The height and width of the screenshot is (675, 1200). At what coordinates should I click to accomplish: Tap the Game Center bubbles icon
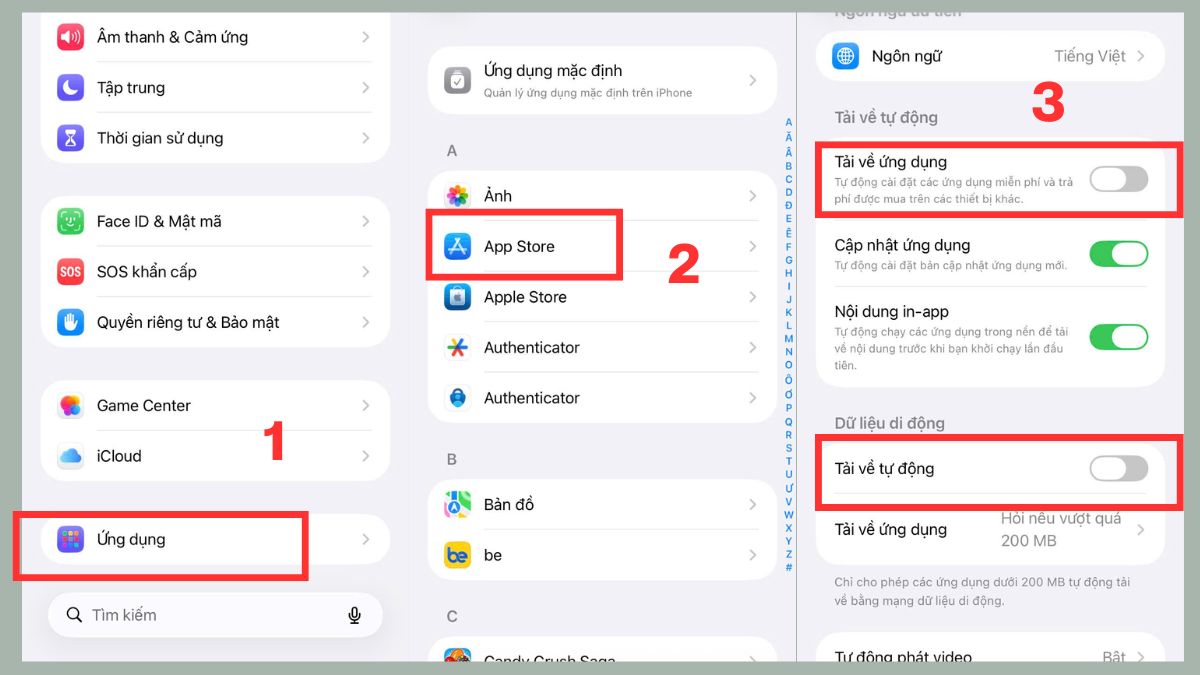pyautogui.click(x=70, y=405)
